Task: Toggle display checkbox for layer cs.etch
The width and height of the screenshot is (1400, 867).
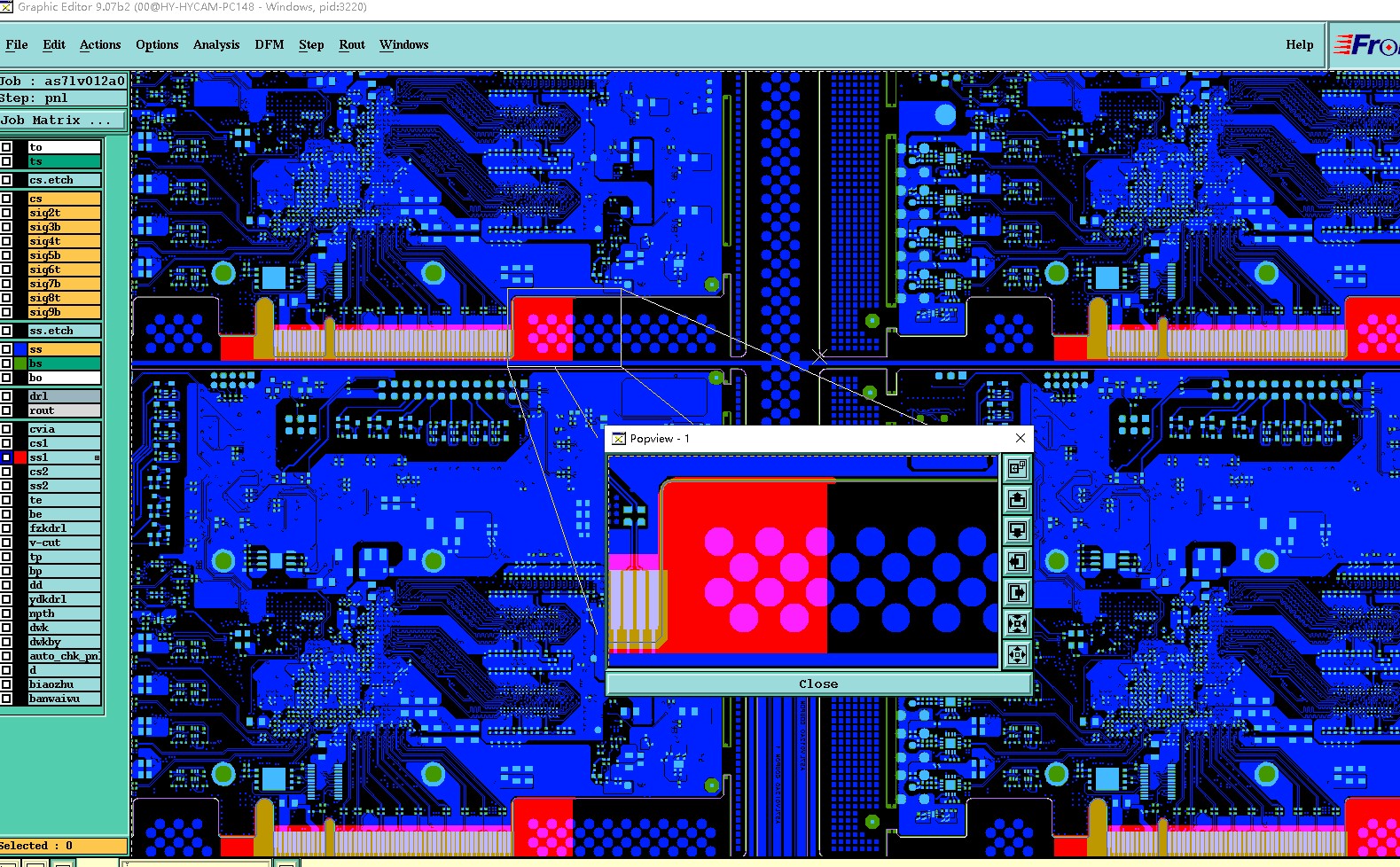Action: (x=6, y=180)
